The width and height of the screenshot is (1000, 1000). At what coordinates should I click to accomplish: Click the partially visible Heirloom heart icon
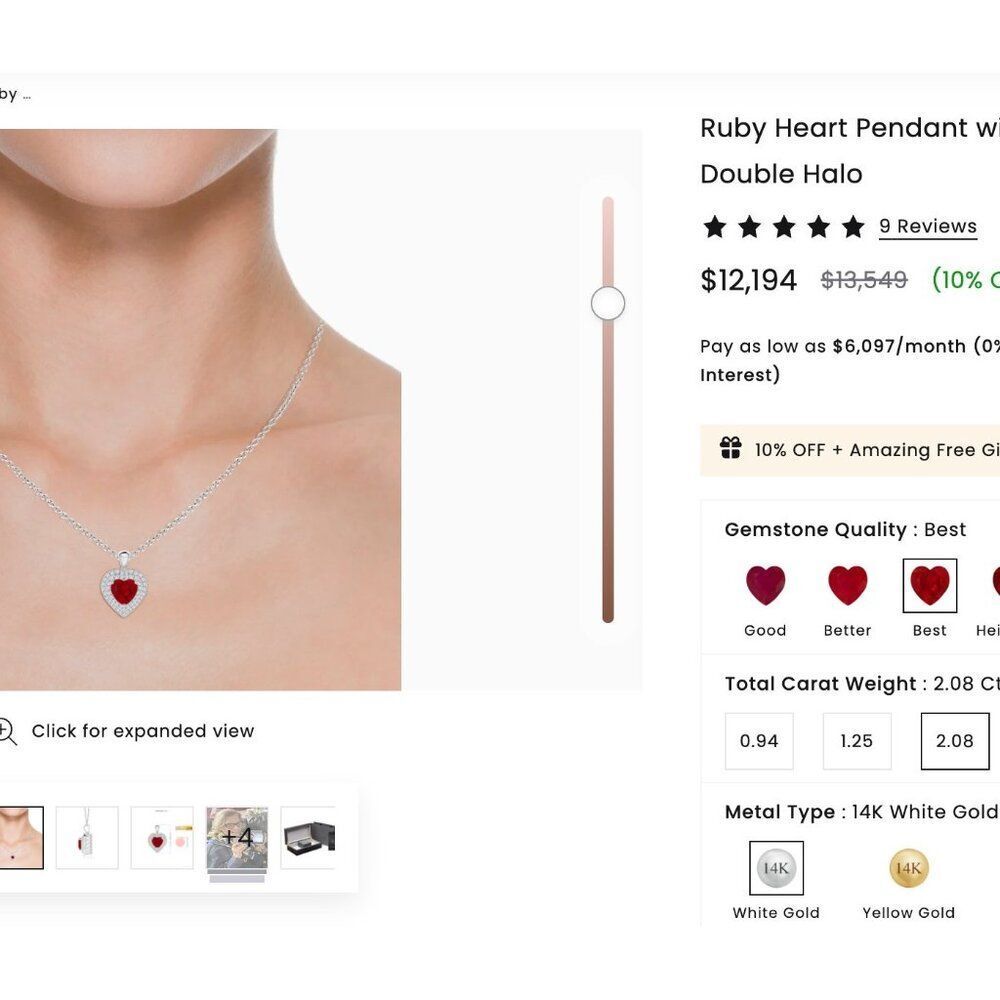pos(995,584)
